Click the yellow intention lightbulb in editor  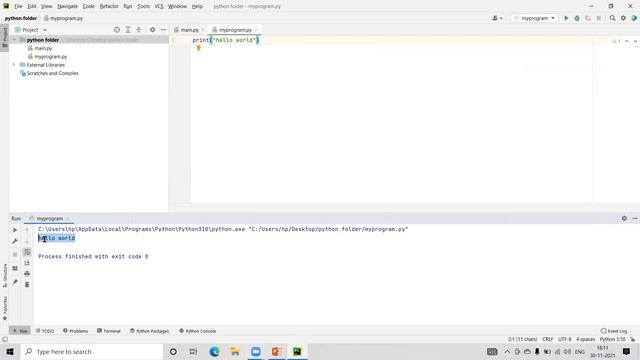coord(199,48)
